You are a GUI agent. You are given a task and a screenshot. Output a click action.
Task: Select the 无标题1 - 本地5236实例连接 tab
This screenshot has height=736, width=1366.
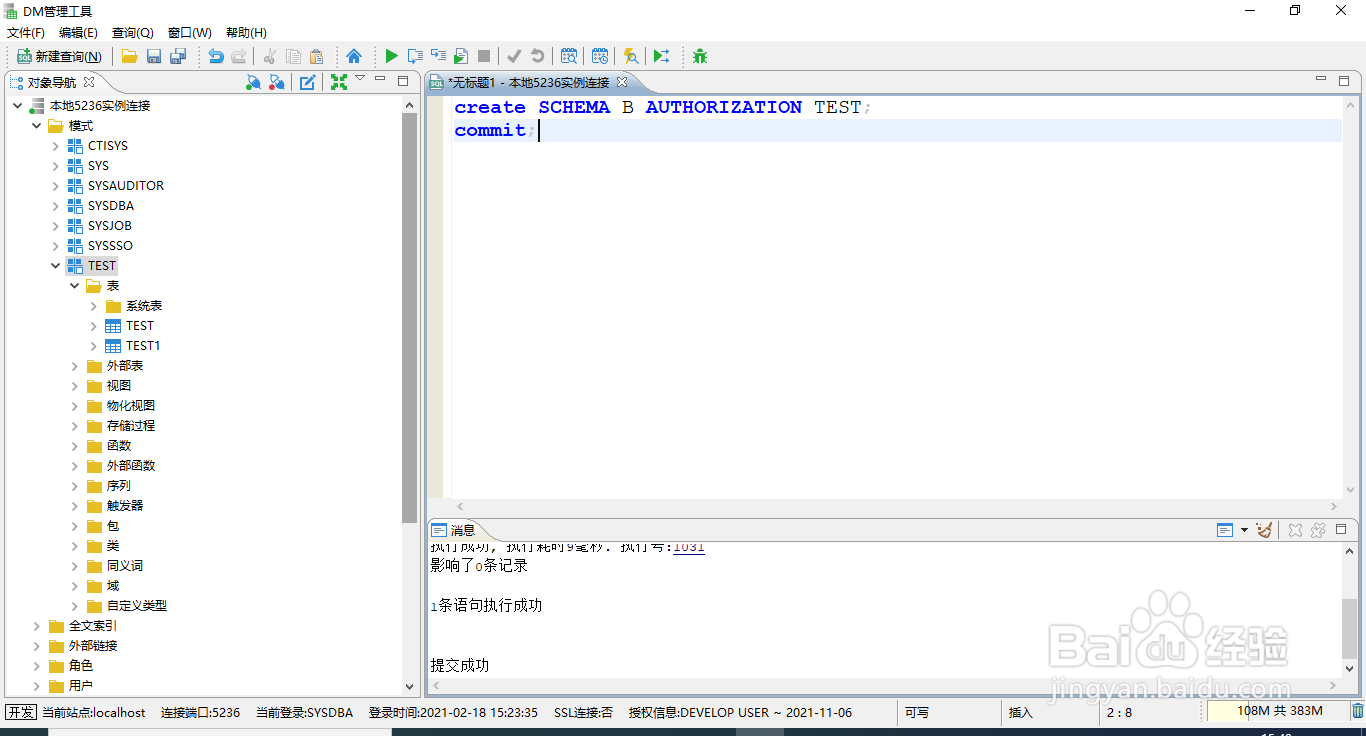528,83
